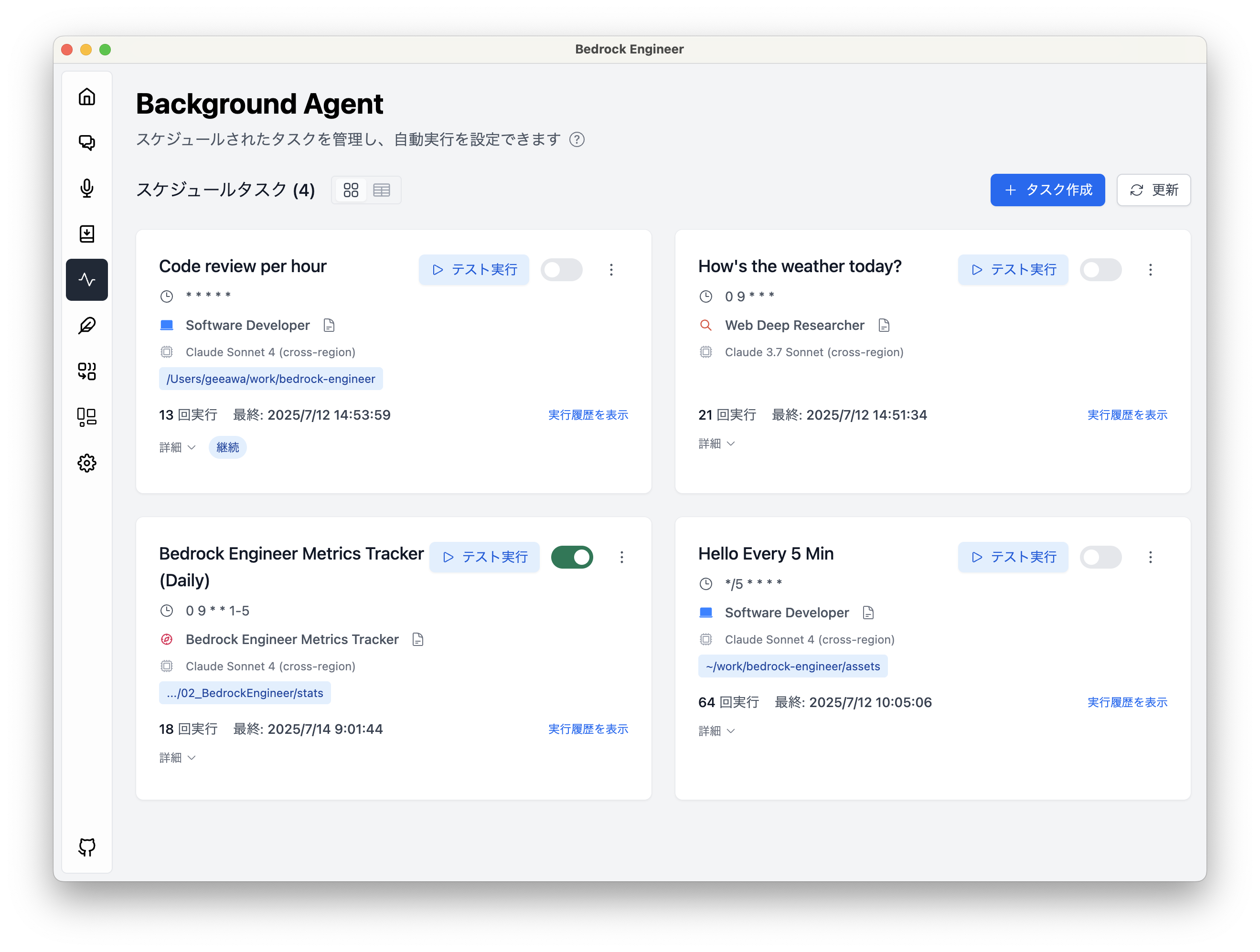Open system prompt document icon next to Web Deep Researcher
The height and width of the screenshot is (952, 1260).
884,325
